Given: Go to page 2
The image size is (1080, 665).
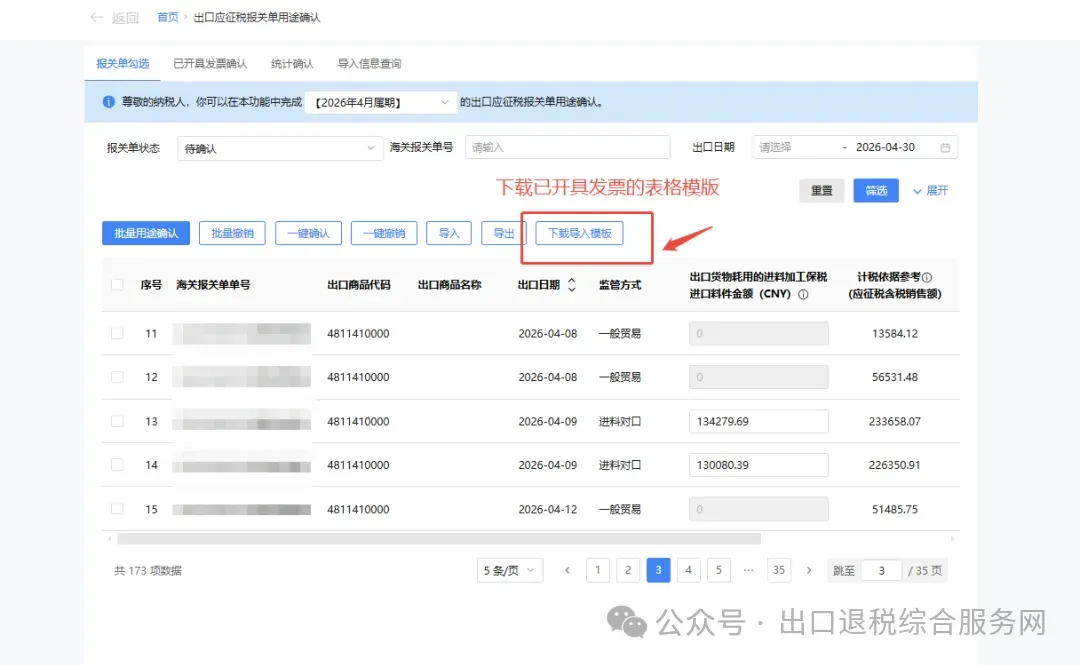Looking at the screenshot, I should click(628, 570).
